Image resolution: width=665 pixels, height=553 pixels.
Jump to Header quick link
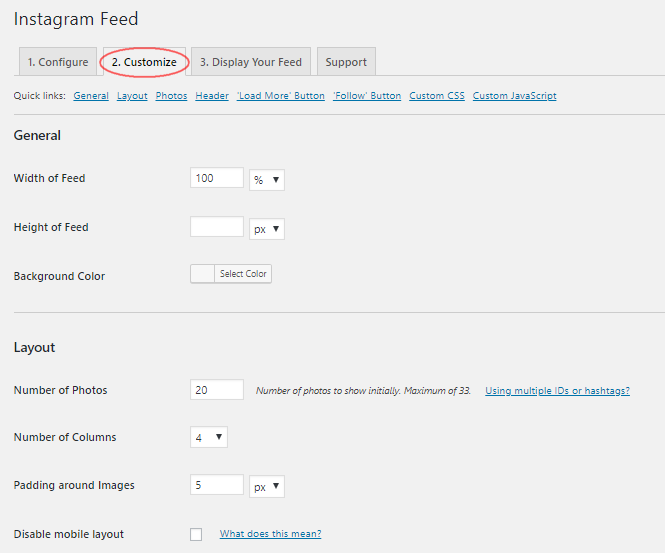[x=212, y=96]
